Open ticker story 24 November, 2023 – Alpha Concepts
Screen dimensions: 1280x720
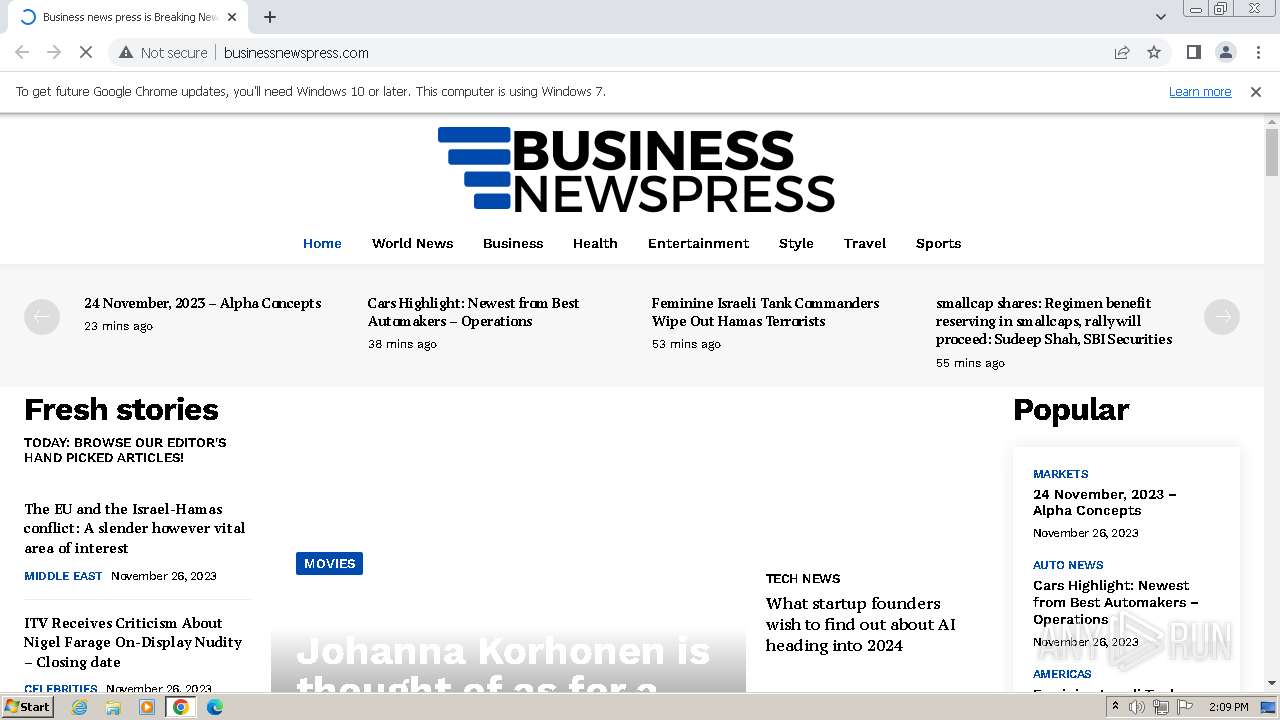click(x=202, y=303)
